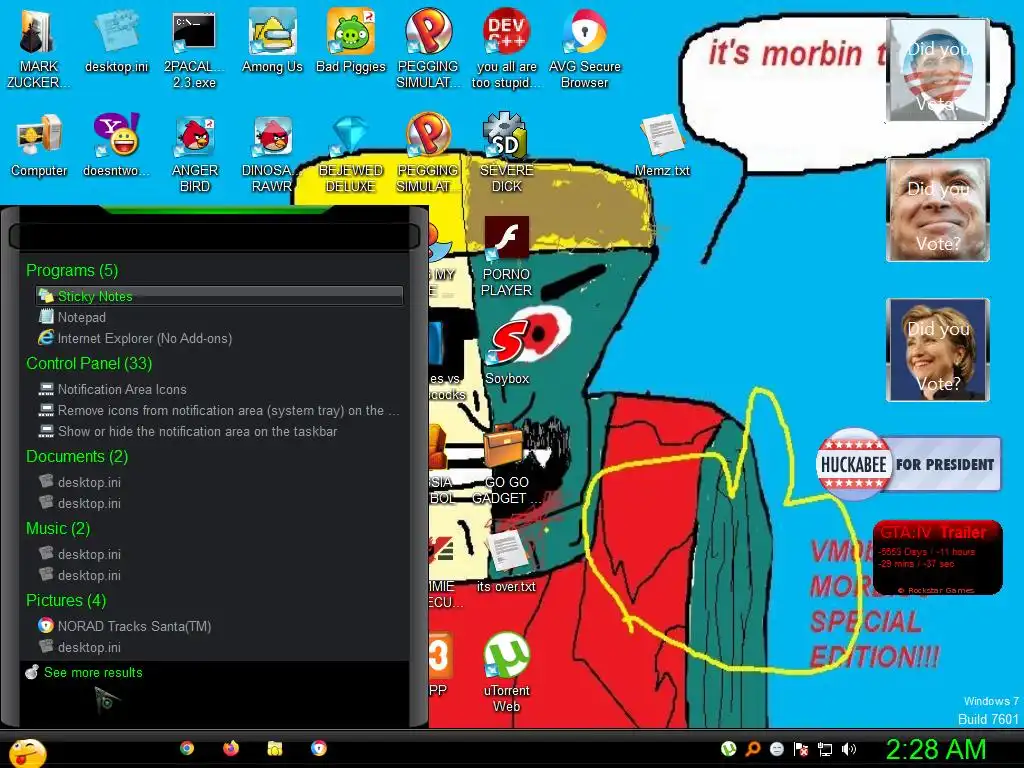Open first desktop.ini under Music

click(x=219, y=554)
